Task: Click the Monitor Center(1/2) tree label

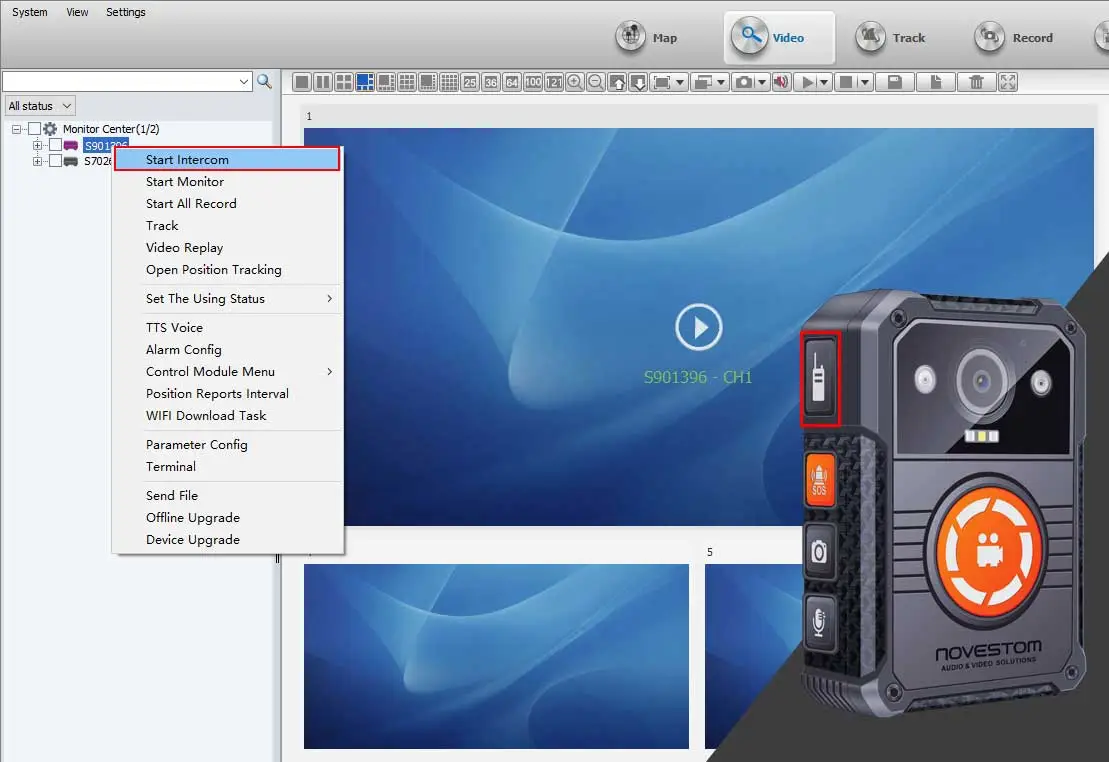Action: pos(111,129)
